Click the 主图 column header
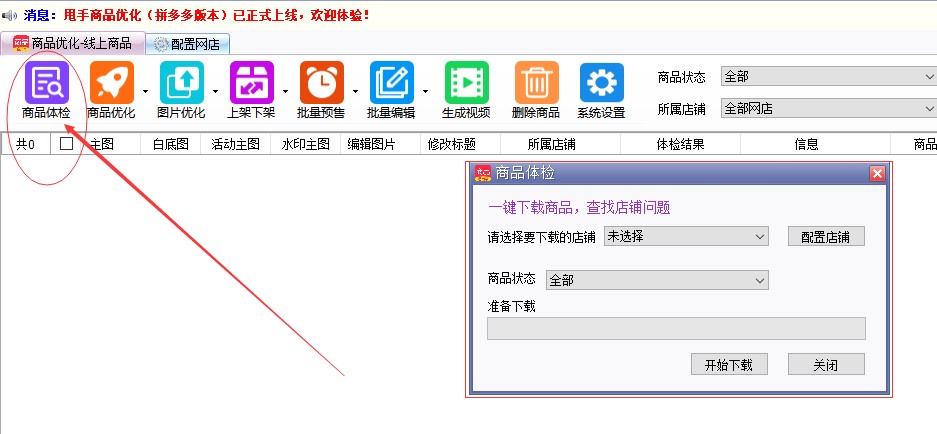 (x=109, y=144)
